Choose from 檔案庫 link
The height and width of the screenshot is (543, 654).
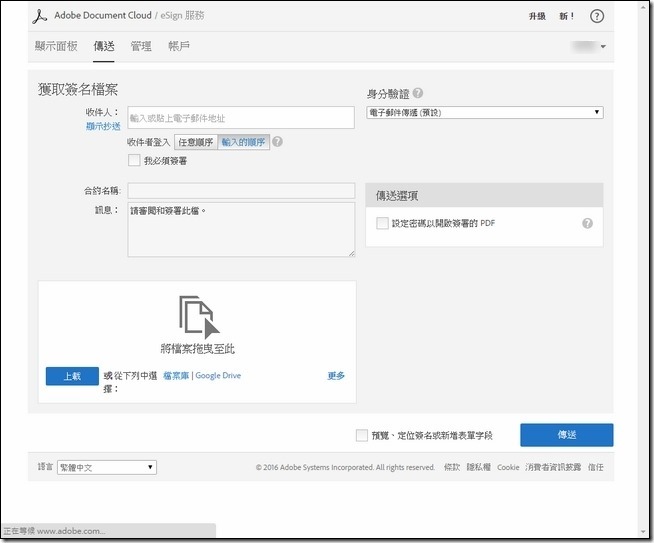[x=176, y=375]
